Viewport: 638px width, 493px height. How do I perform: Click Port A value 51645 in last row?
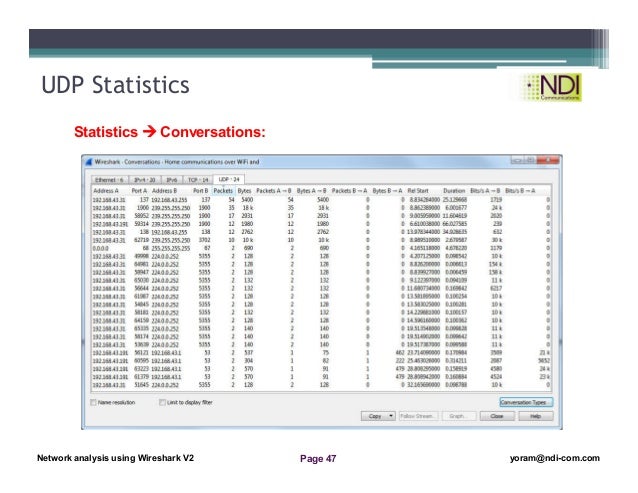(141, 385)
